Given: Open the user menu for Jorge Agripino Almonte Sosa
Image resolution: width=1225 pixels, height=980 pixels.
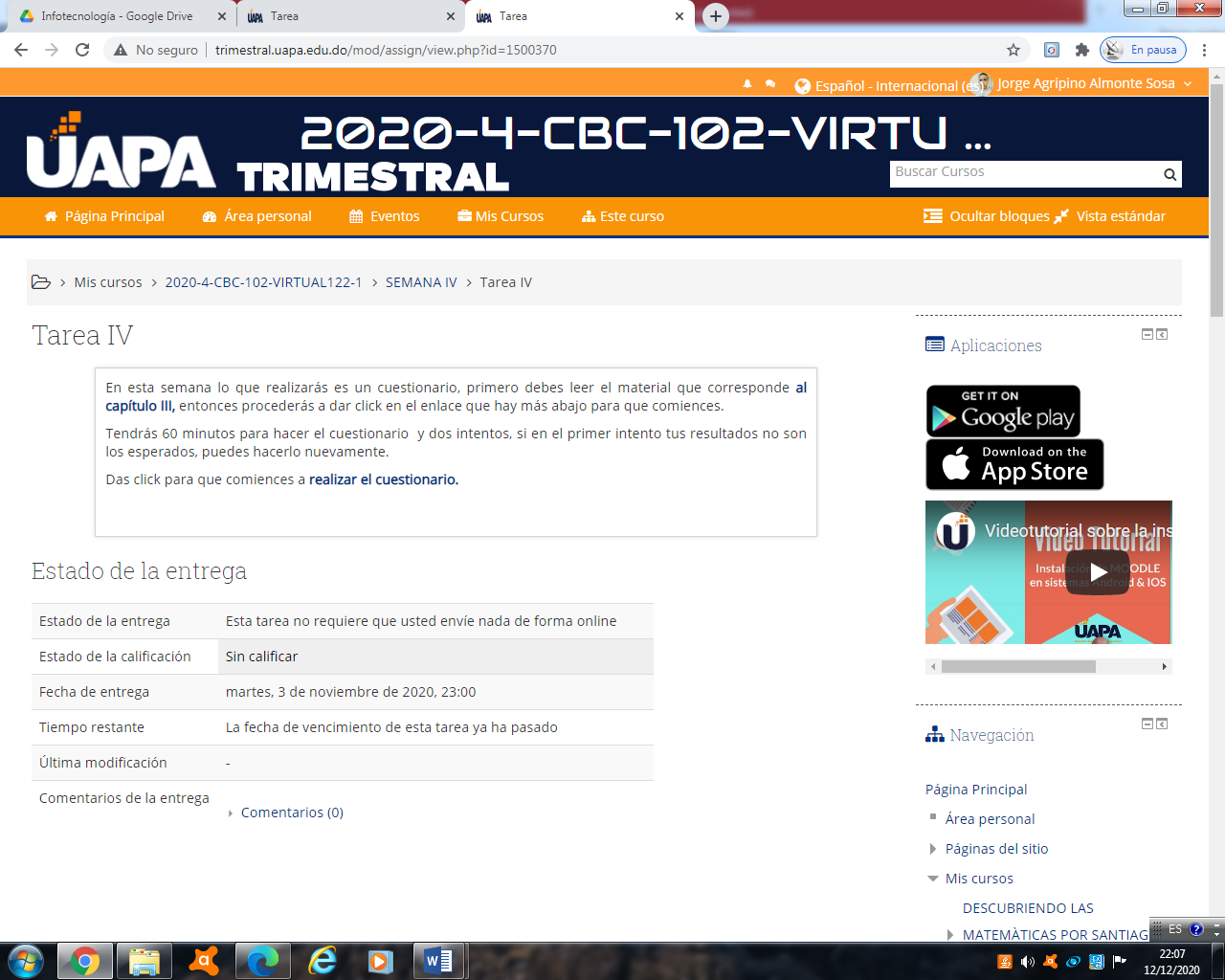Looking at the screenshot, I should point(1085,84).
